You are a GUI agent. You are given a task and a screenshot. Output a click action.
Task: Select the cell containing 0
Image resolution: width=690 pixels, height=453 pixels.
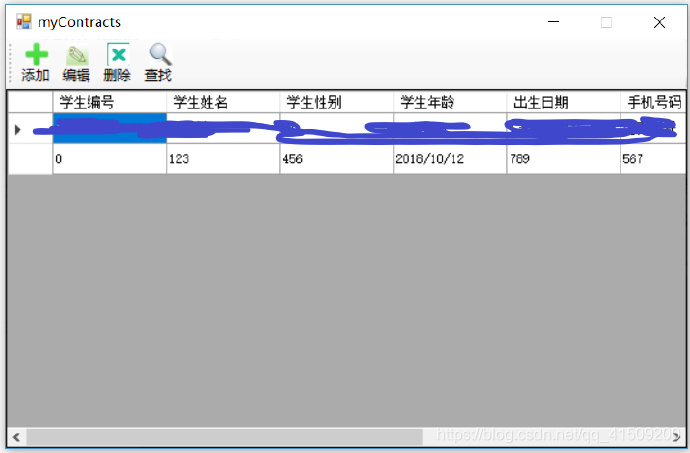110,159
